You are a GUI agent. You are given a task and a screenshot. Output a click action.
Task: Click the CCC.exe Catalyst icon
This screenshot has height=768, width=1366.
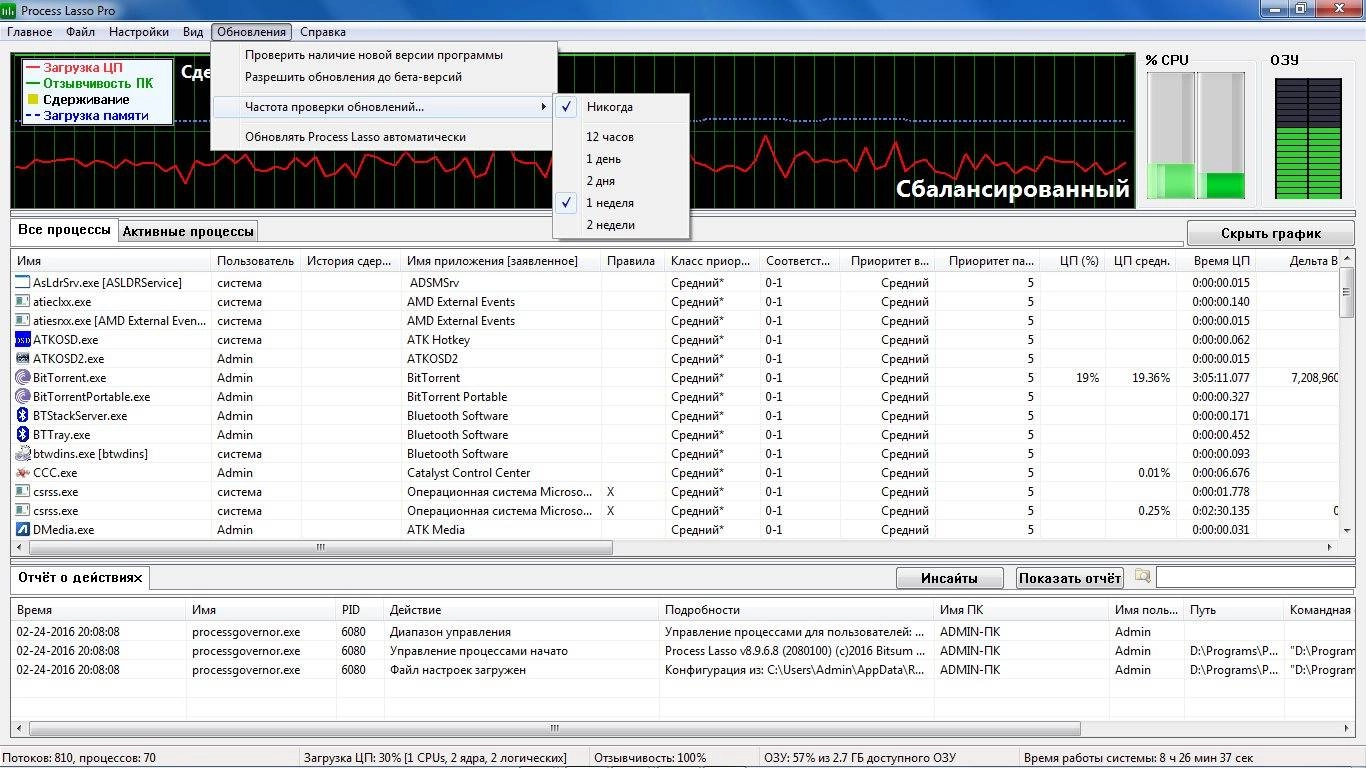[23, 473]
